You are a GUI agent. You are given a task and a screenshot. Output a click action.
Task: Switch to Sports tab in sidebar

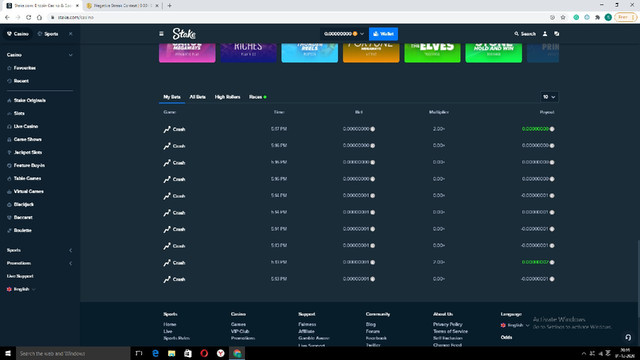pos(48,34)
